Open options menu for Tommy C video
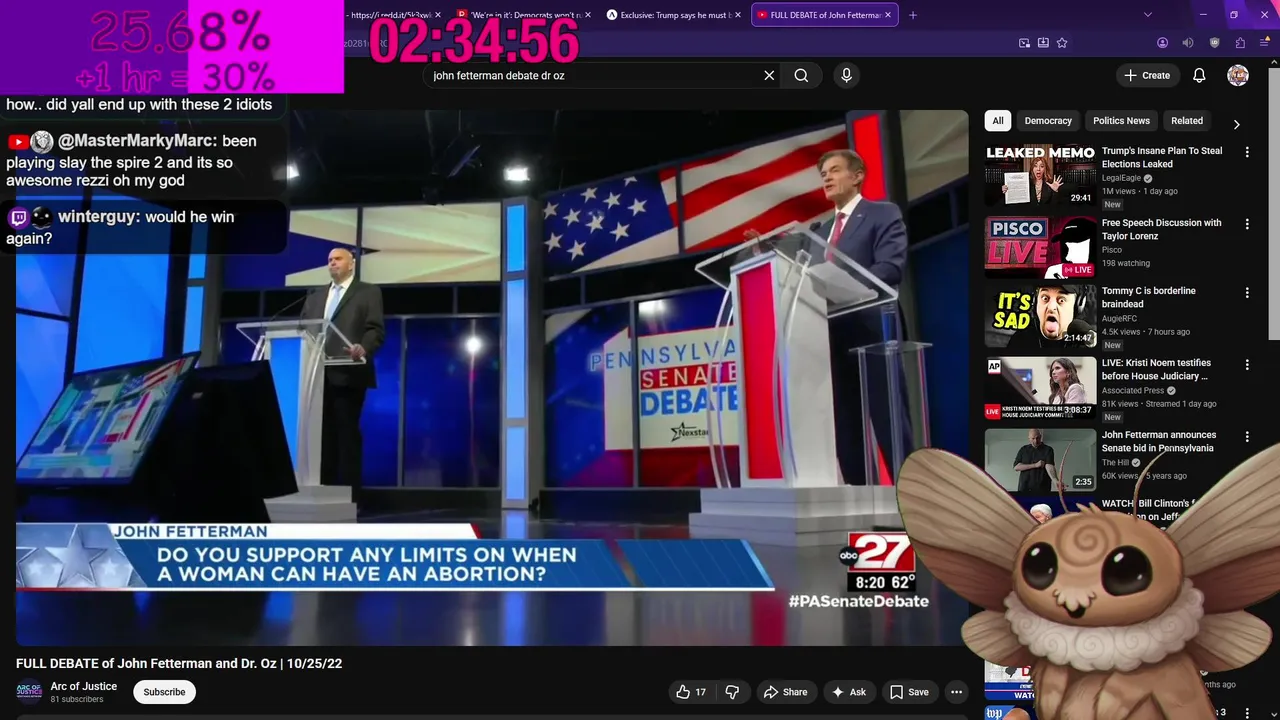The width and height of the screenshot is (1280, 720). [x=1247, y=292]
